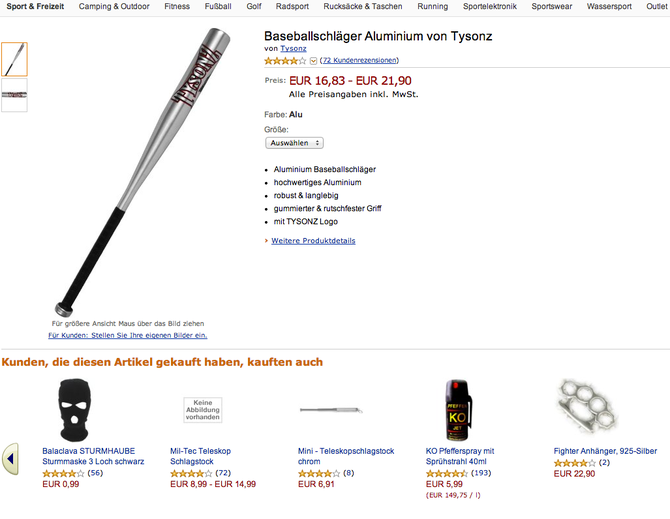The height and width of the screenshot is (519, 670).
Task: Open the Tysonz brand link
Action: tap(293, 49)
